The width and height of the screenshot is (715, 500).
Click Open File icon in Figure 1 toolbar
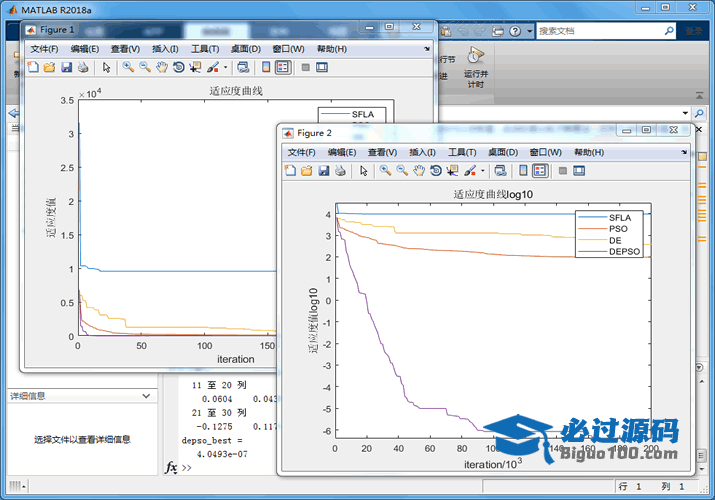tap(50, 67)
